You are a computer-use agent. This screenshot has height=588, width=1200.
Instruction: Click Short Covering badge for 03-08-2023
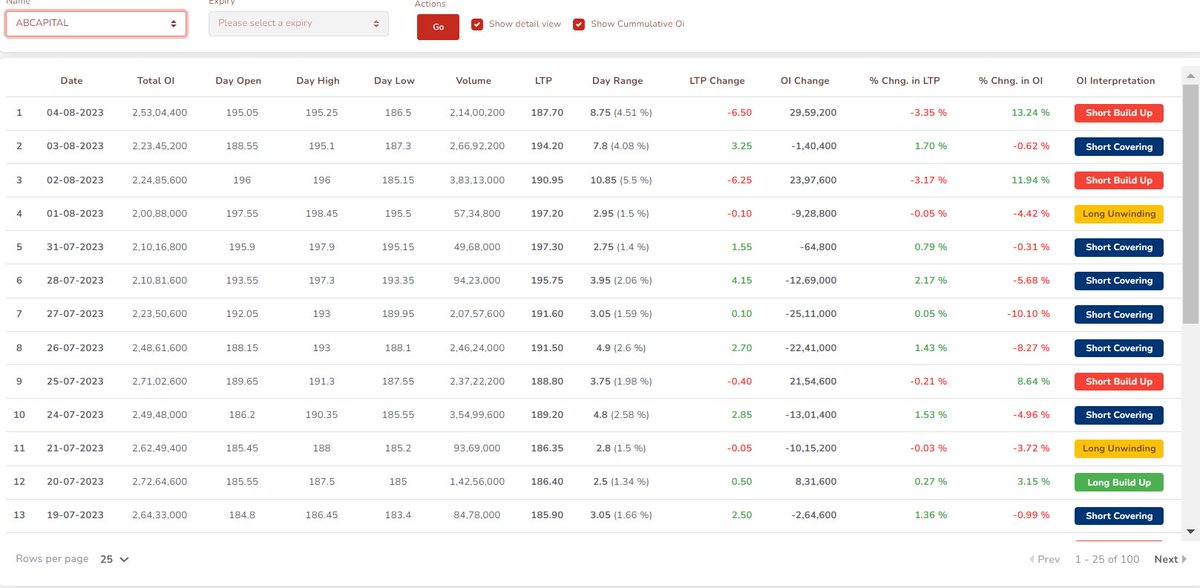[1118, 147]
